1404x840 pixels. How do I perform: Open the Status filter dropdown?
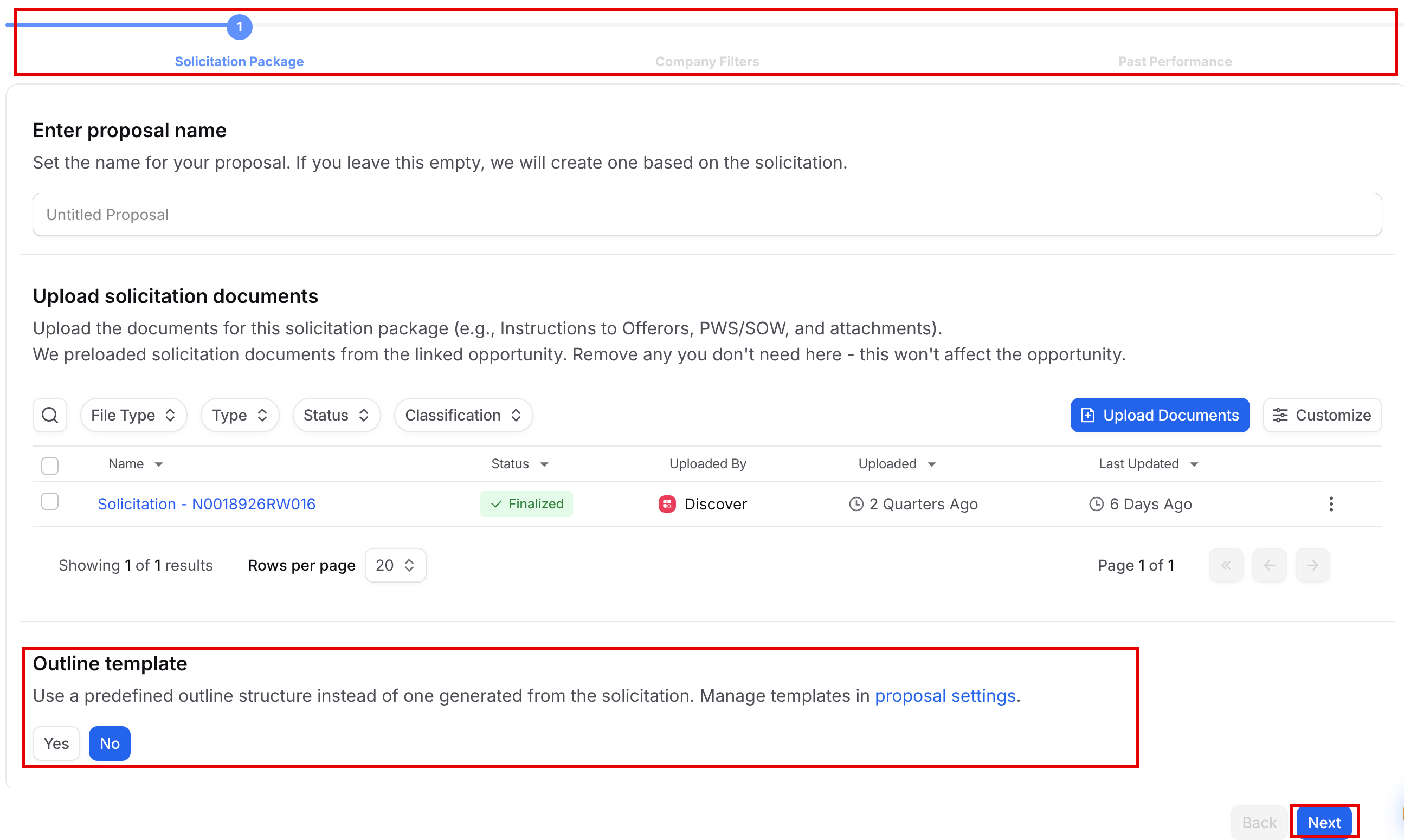point(336,415)
